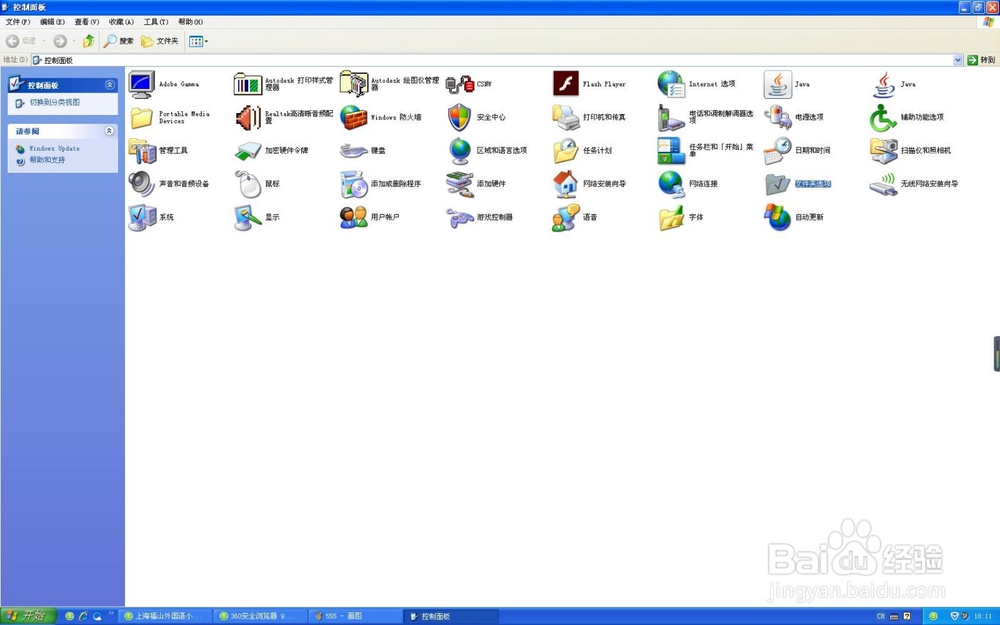The height and width of the screenshot is (625, 1000).
Task: Switch to 360安全浏览器 taskbar button
Action: (x=260, y=616)
